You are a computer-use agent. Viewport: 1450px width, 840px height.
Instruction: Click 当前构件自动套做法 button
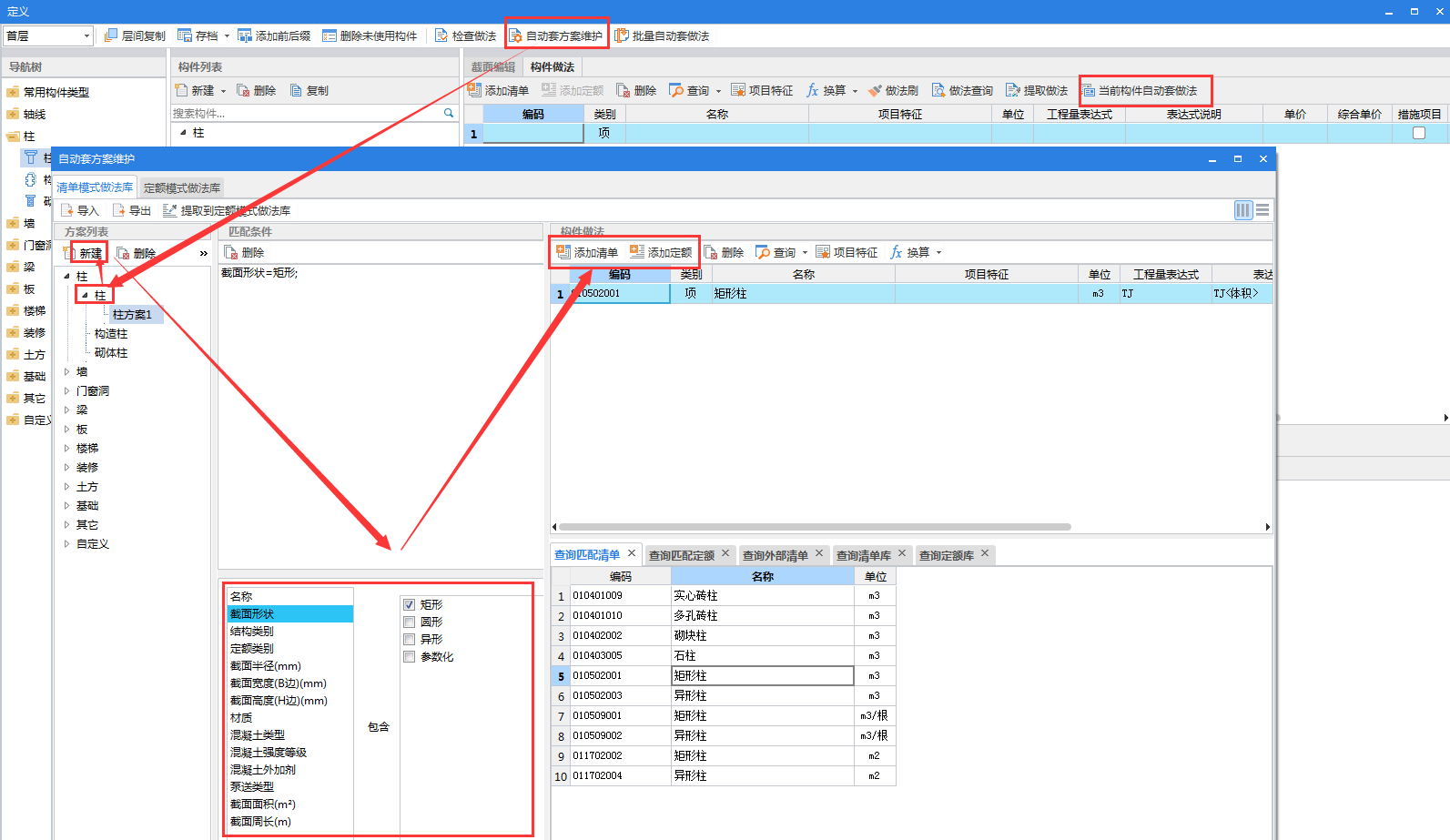click(x=1140, y=90)
